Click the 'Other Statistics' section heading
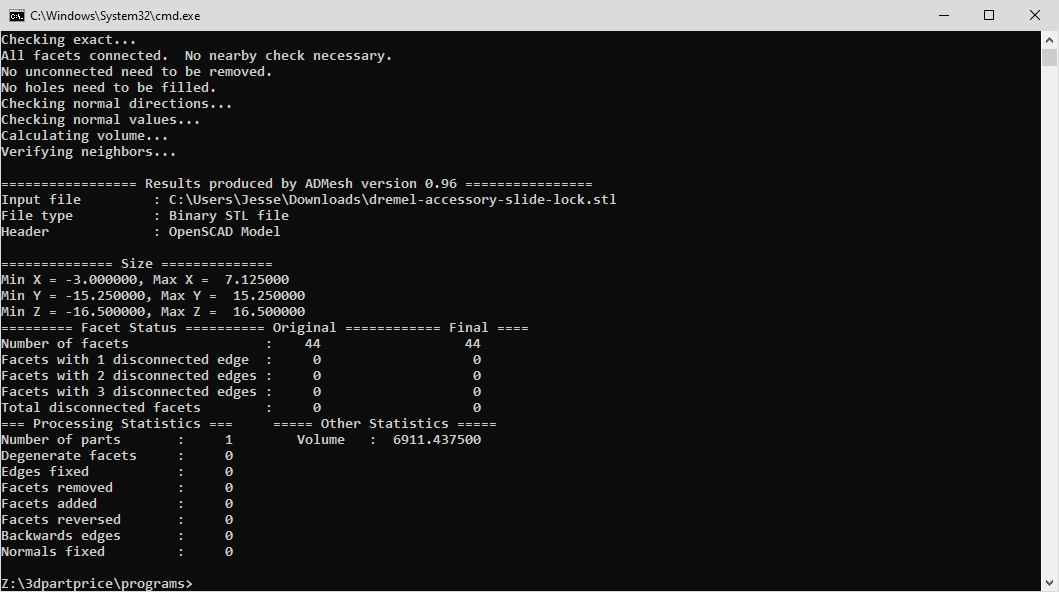This screenshot has height=592, width=1059. [x=384, y=424]
